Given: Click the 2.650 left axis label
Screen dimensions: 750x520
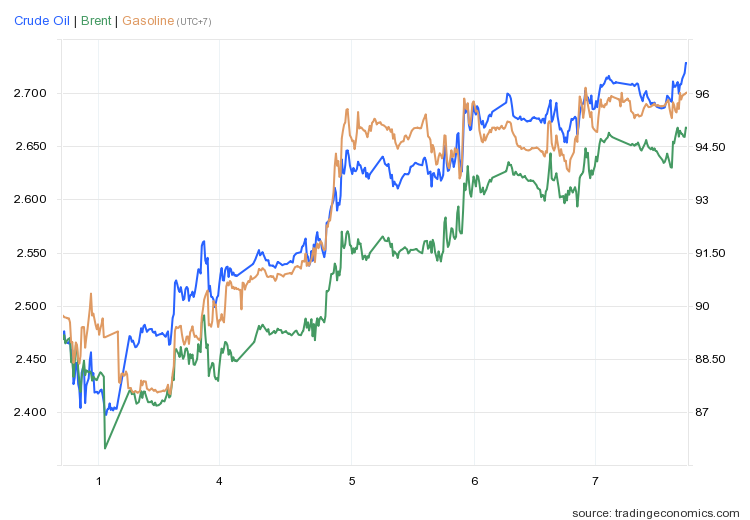Looking at the screenshot, I should [x=33, y=146].
